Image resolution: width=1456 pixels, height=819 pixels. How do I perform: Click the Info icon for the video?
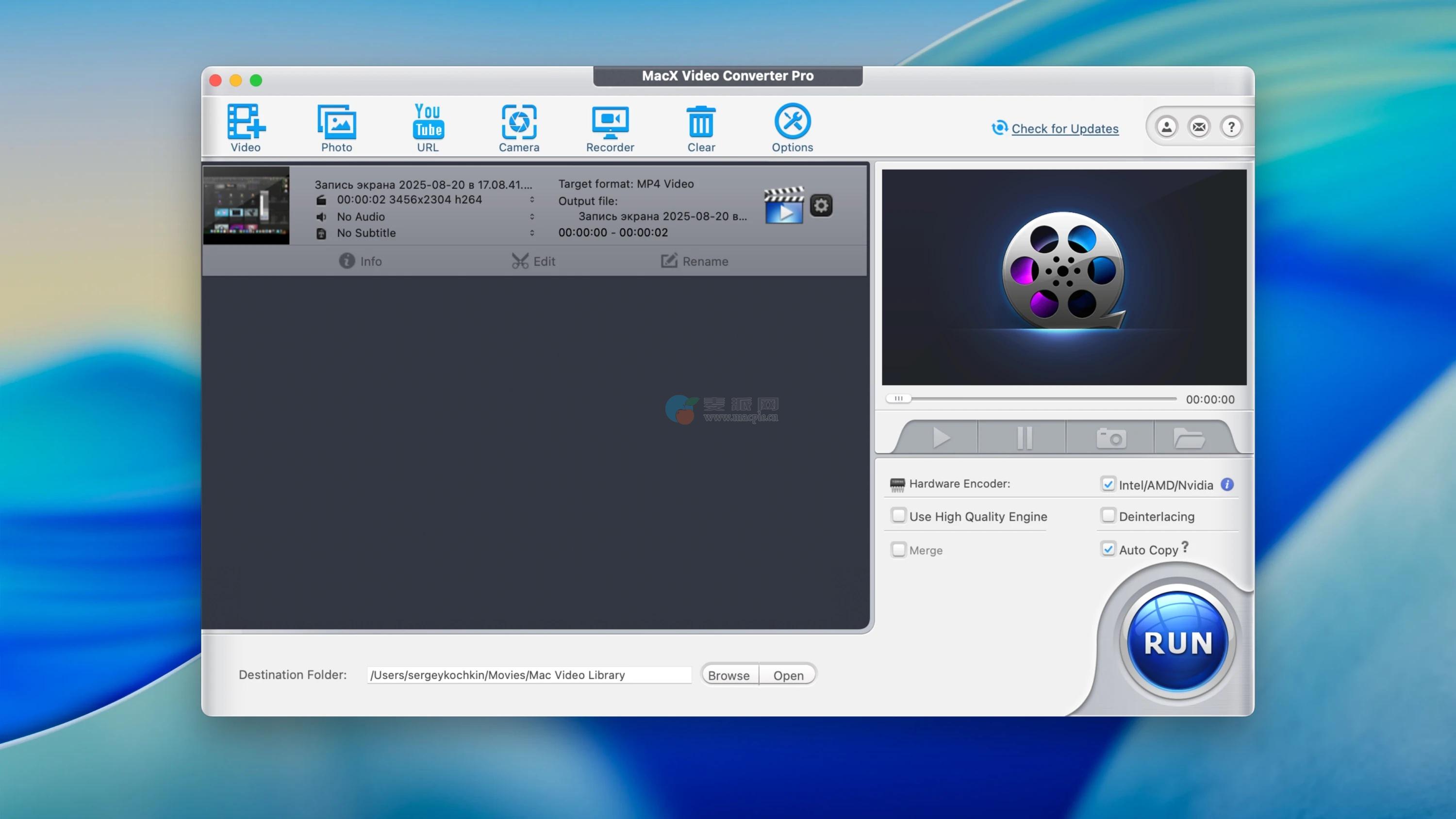point(347,261)
